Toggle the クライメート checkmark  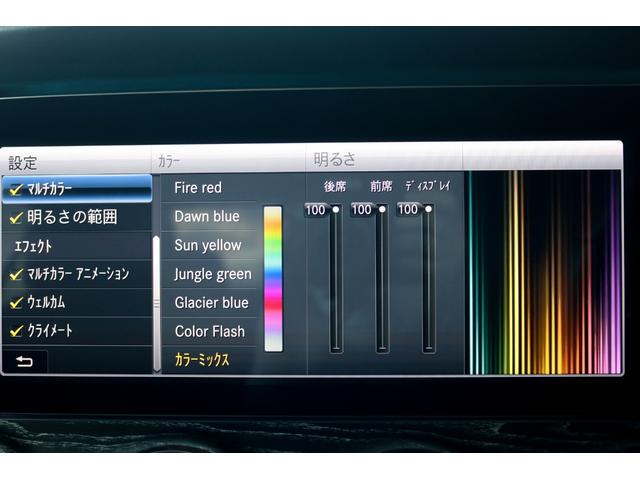15,330
